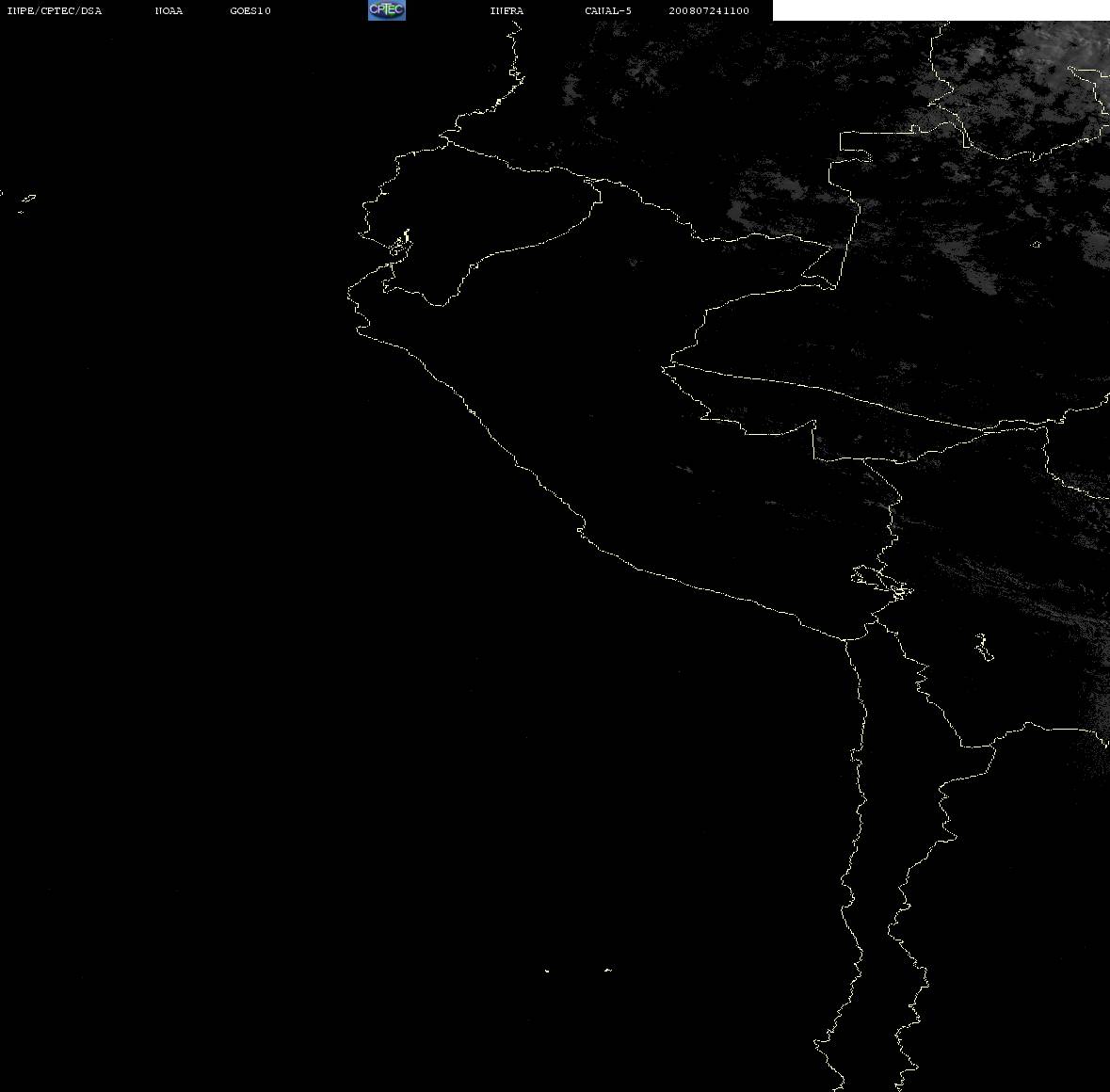This screenshot has height=1092, width=1110.
Task: Click the CPTEC logo in the header
Action: [x=387, y=10]
